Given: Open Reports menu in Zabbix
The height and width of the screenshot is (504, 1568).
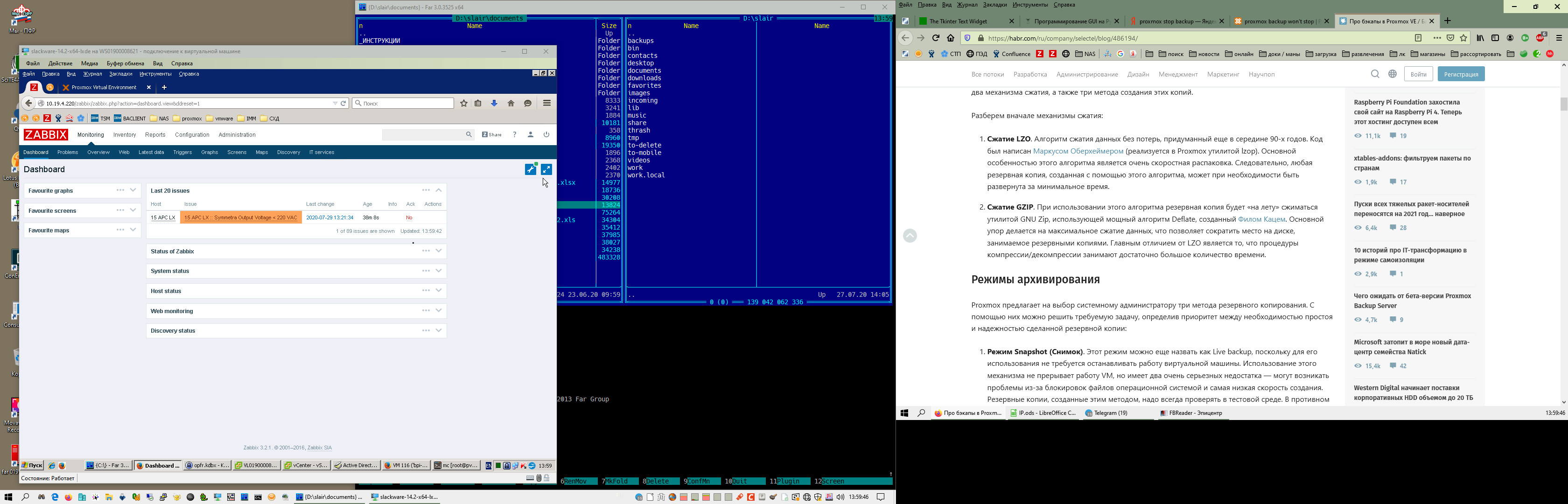Looking at the screenshot, I should pyautogui.click(x=155, y=135).
